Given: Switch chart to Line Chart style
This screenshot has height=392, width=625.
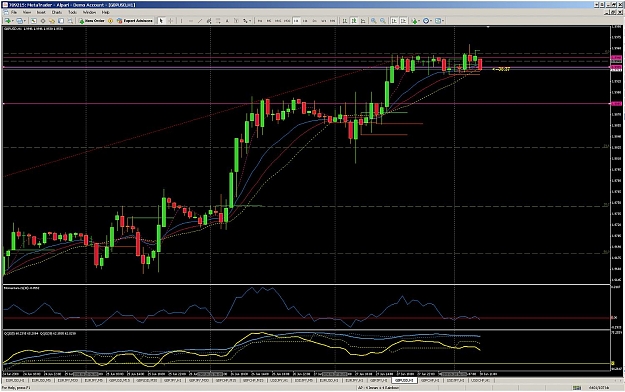Looking at the screenshot, I should click(364, 21).
